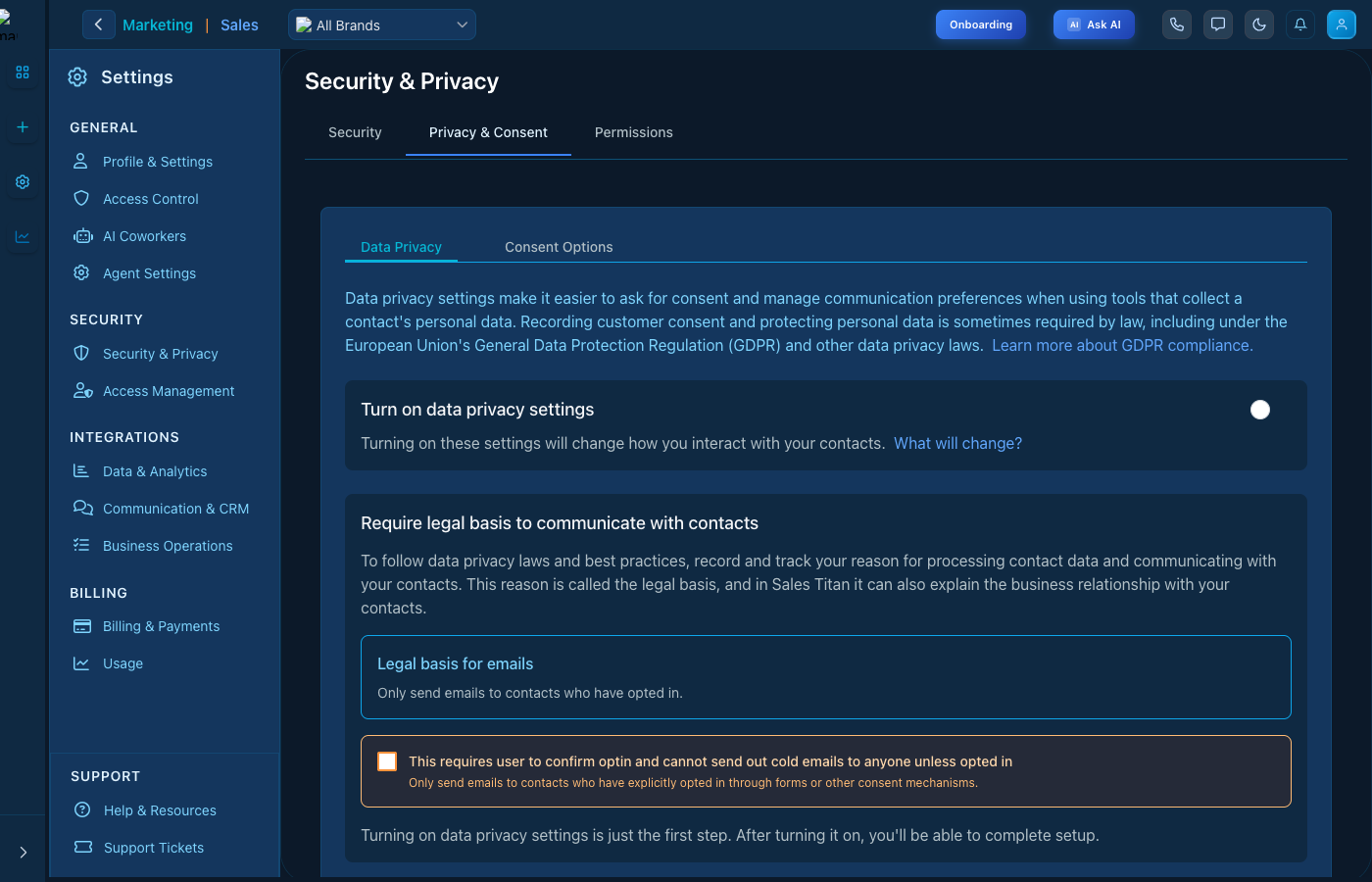Image resolution: width=1372 pixels, height=882 pixels.
Task: Open the chat messages icon
Action: click(x=1218, y=24)
